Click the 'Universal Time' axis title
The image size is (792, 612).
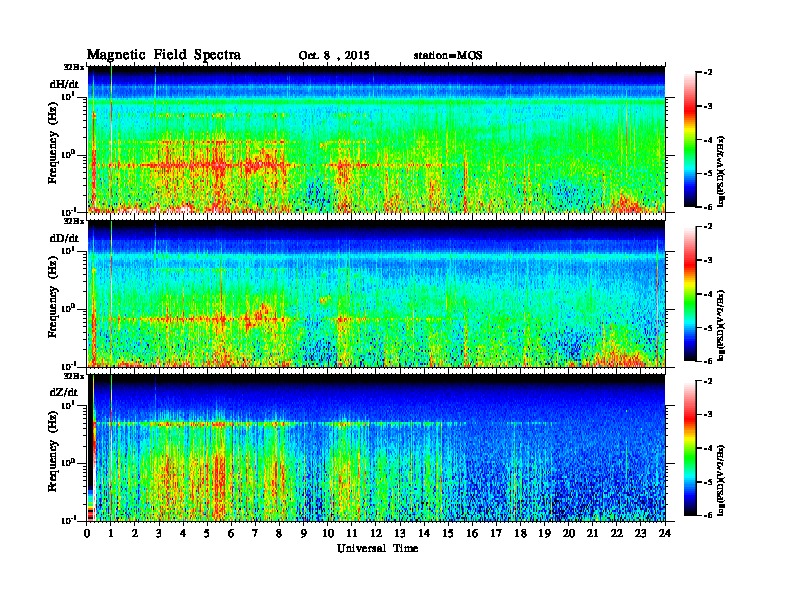tap(378, 548)
